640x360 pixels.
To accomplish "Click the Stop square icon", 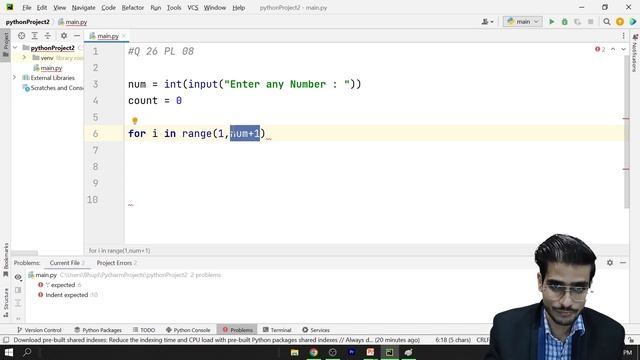I will [x=590, y=22].
